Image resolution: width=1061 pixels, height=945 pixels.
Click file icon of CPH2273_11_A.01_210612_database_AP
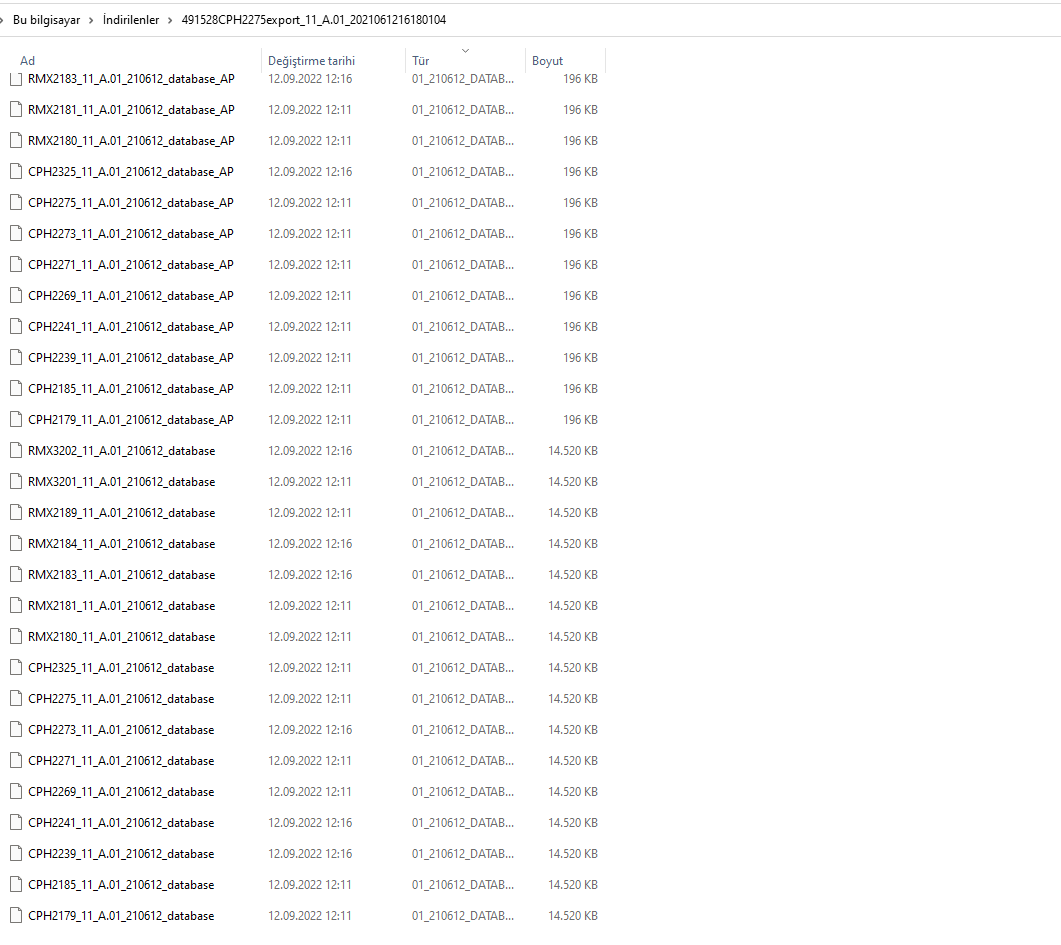coord(16,234)
